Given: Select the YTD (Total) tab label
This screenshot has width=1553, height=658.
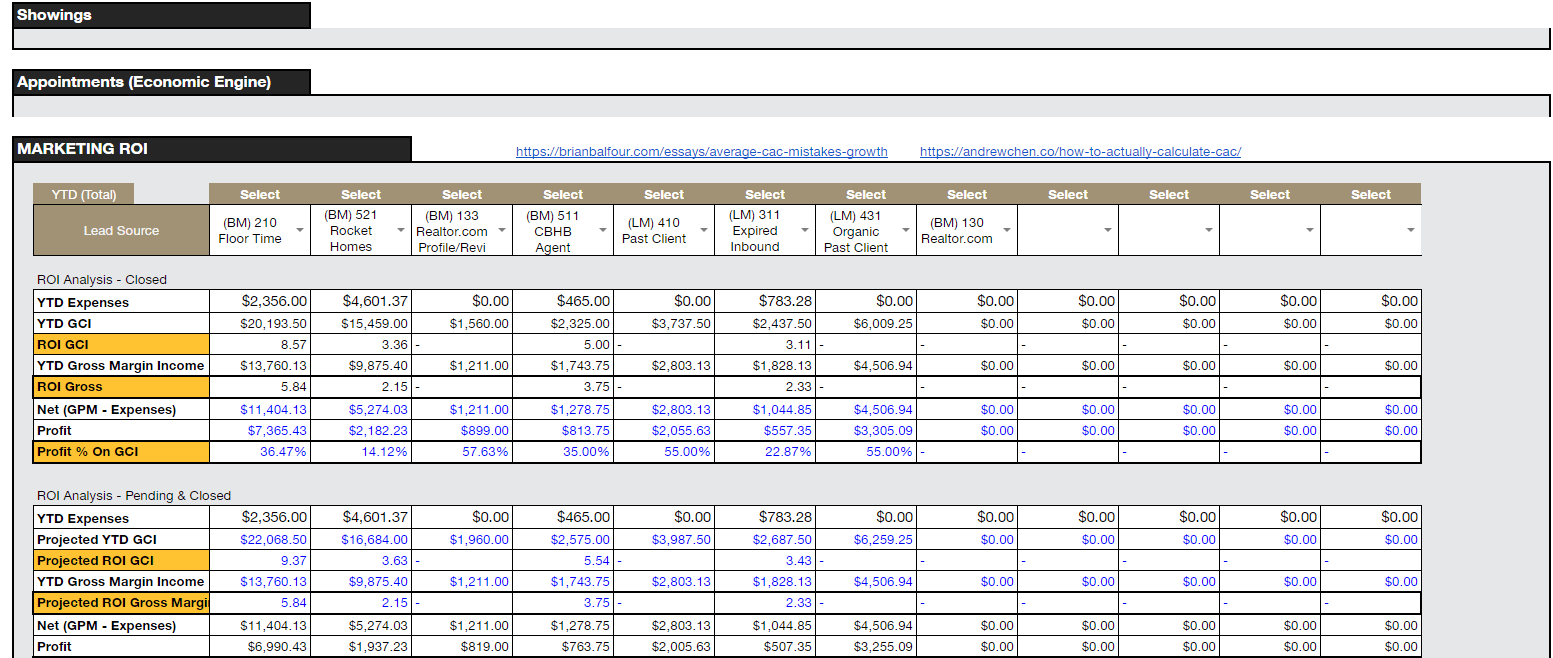Looking at the screenshot, I should click(x=81, y=193).
